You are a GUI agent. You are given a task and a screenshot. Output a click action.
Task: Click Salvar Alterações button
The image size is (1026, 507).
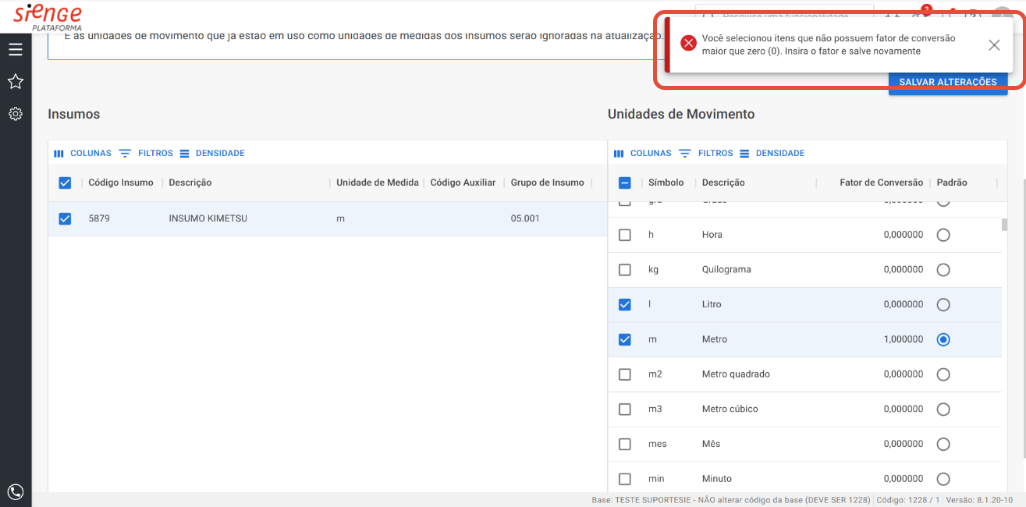tap(947, 82)
